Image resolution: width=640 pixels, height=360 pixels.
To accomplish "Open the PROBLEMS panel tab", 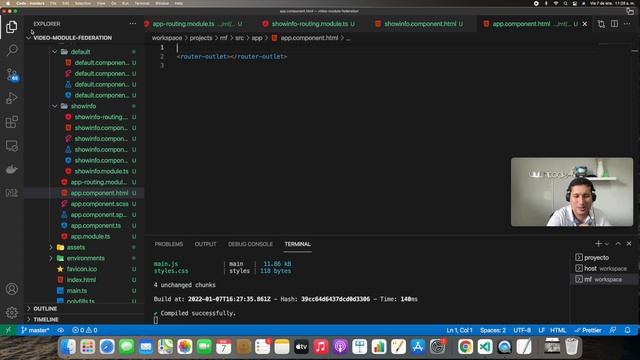I will click(169, 244).
